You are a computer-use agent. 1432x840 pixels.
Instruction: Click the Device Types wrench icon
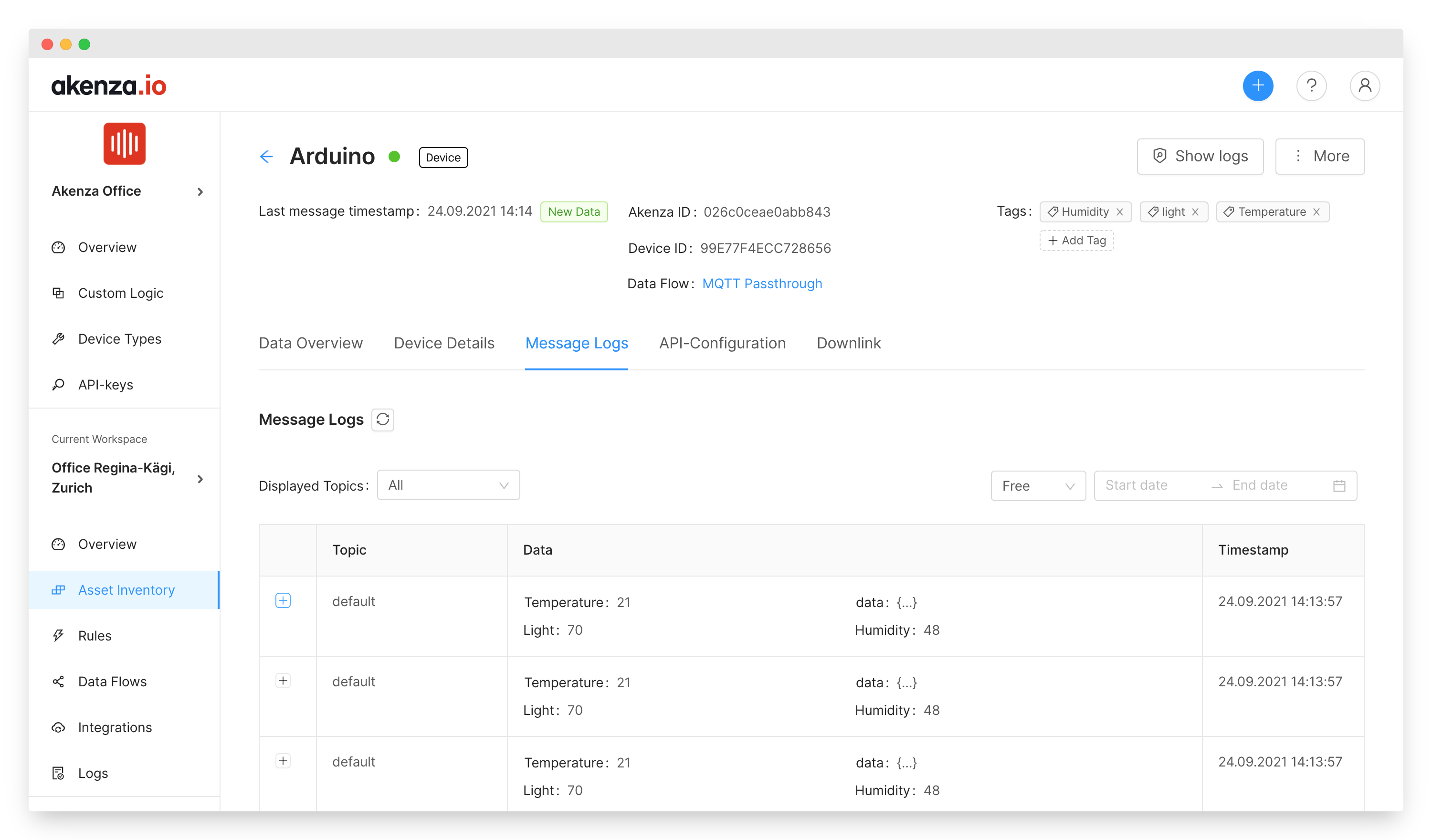59,339
